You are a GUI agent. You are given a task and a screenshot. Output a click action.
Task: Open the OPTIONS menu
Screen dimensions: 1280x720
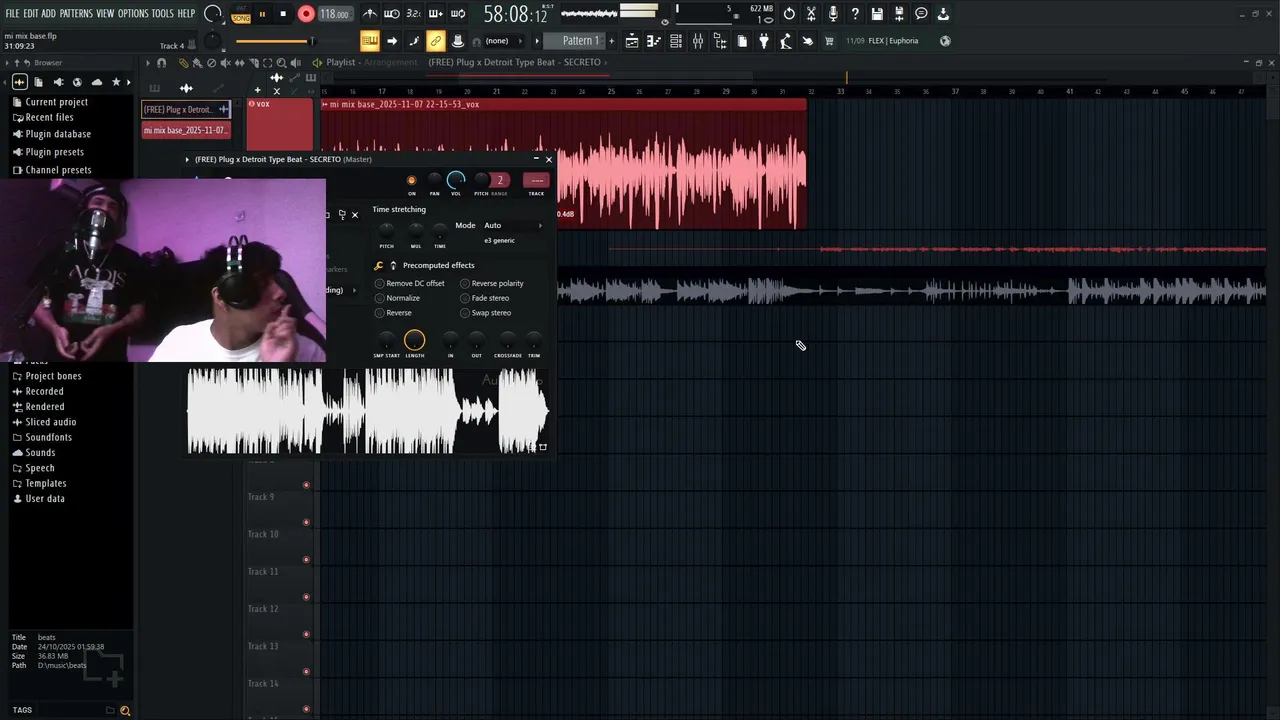(x=133, y=14)
